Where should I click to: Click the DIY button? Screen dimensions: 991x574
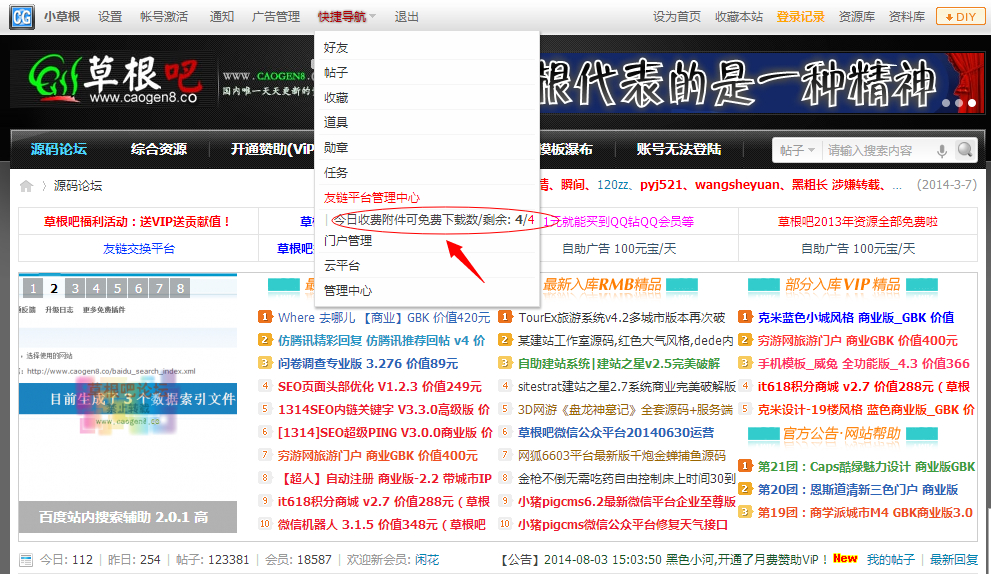click(960, 17)
